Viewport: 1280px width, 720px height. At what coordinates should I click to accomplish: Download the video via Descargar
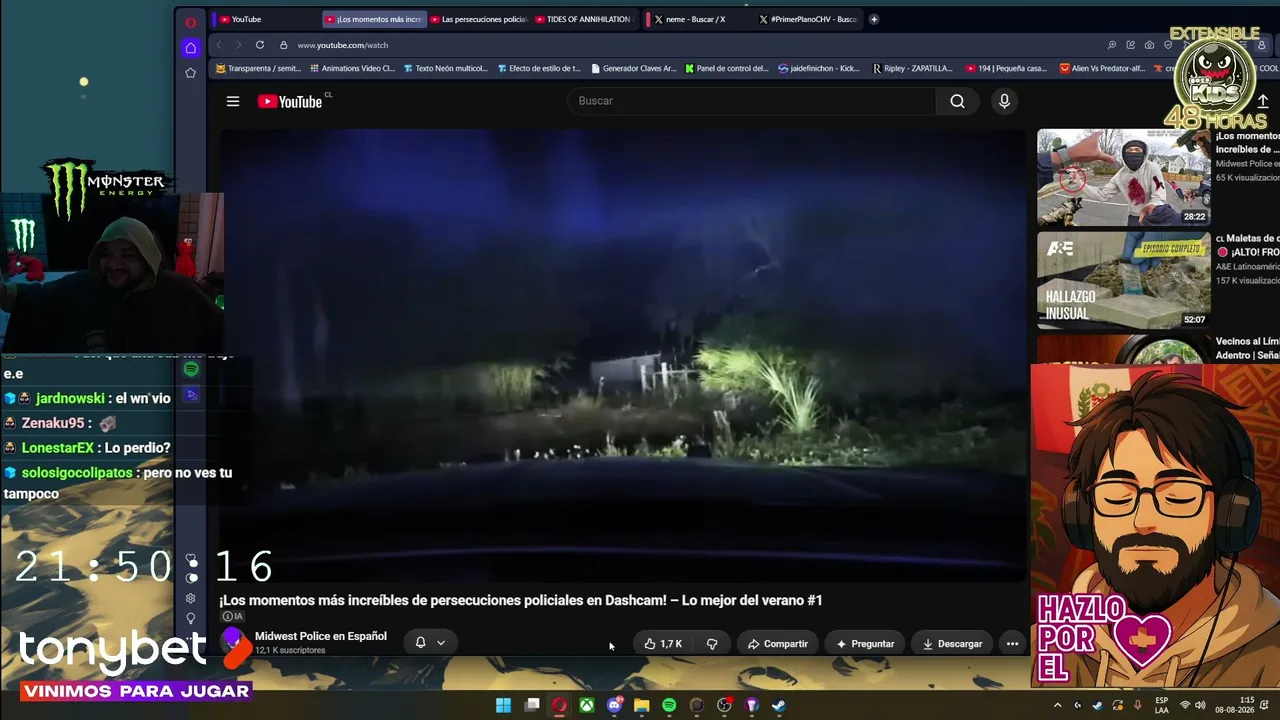pyautogui.click(x=952, y=644)
